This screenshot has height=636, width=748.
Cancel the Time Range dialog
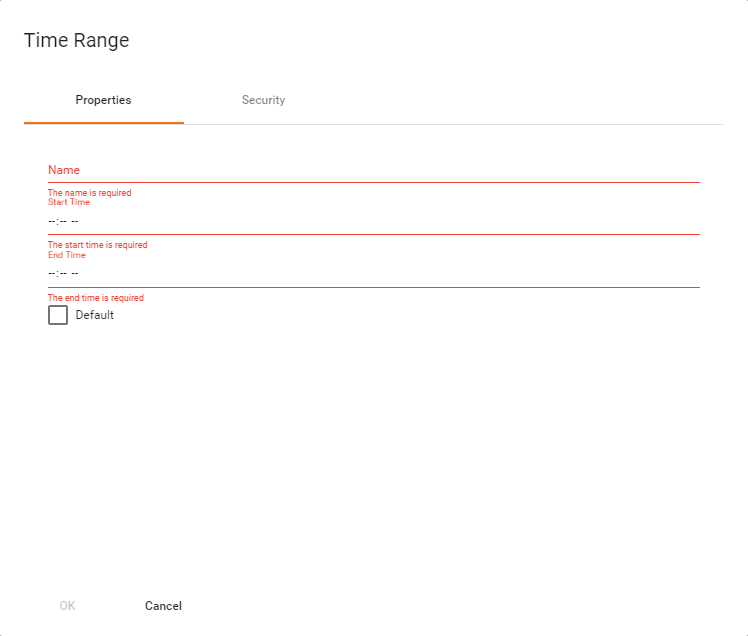pyautogui.click(x=163, y=606)
